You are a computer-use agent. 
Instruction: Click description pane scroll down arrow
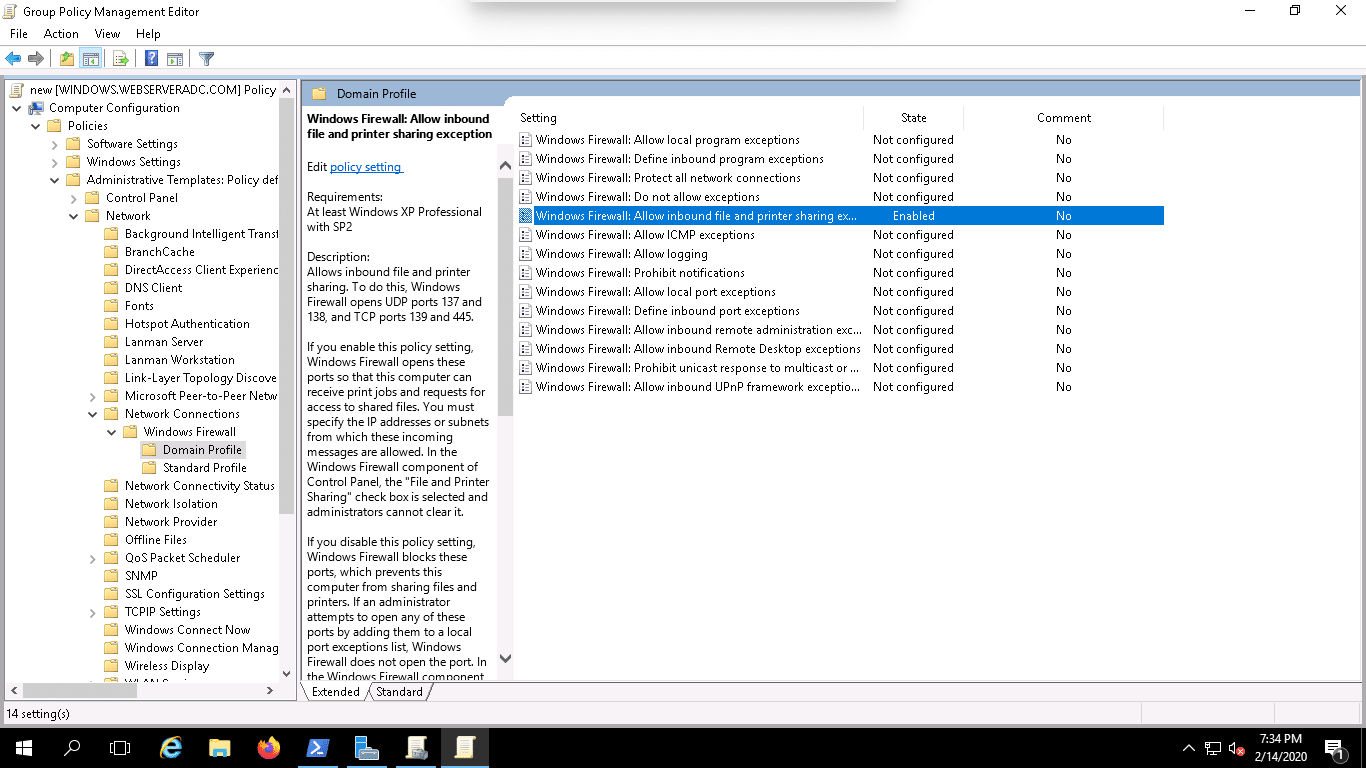(x=505, y=658)
